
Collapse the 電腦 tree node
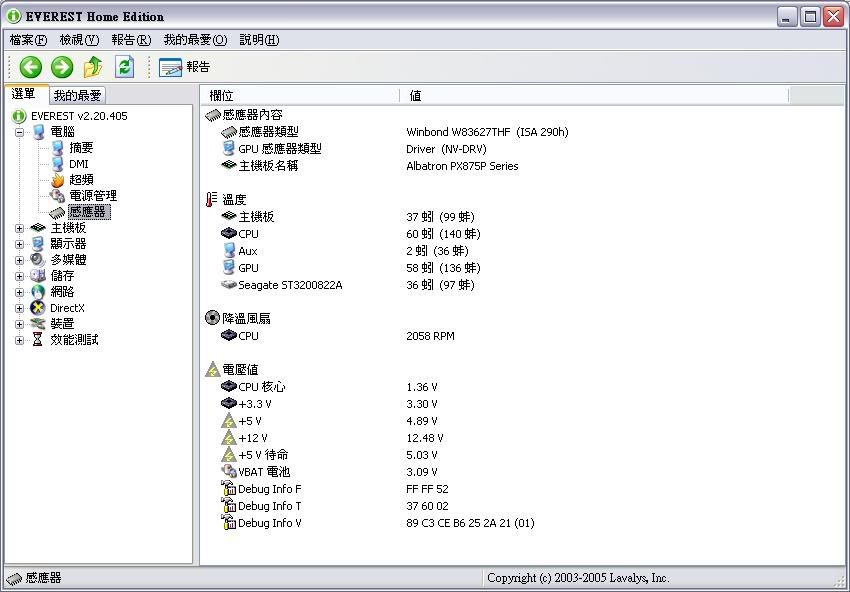click(x=20, y=132)
